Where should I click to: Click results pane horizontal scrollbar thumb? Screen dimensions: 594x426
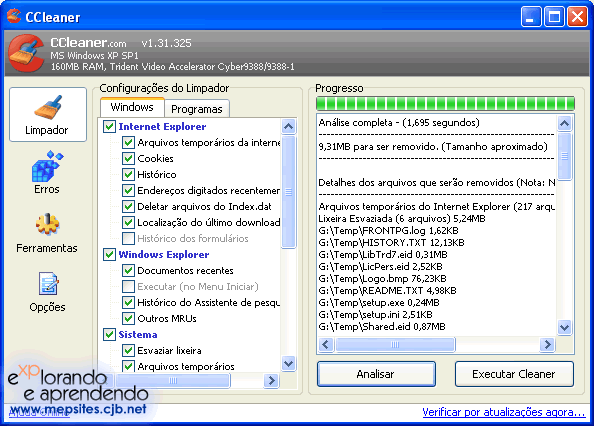tap(395, 345)
